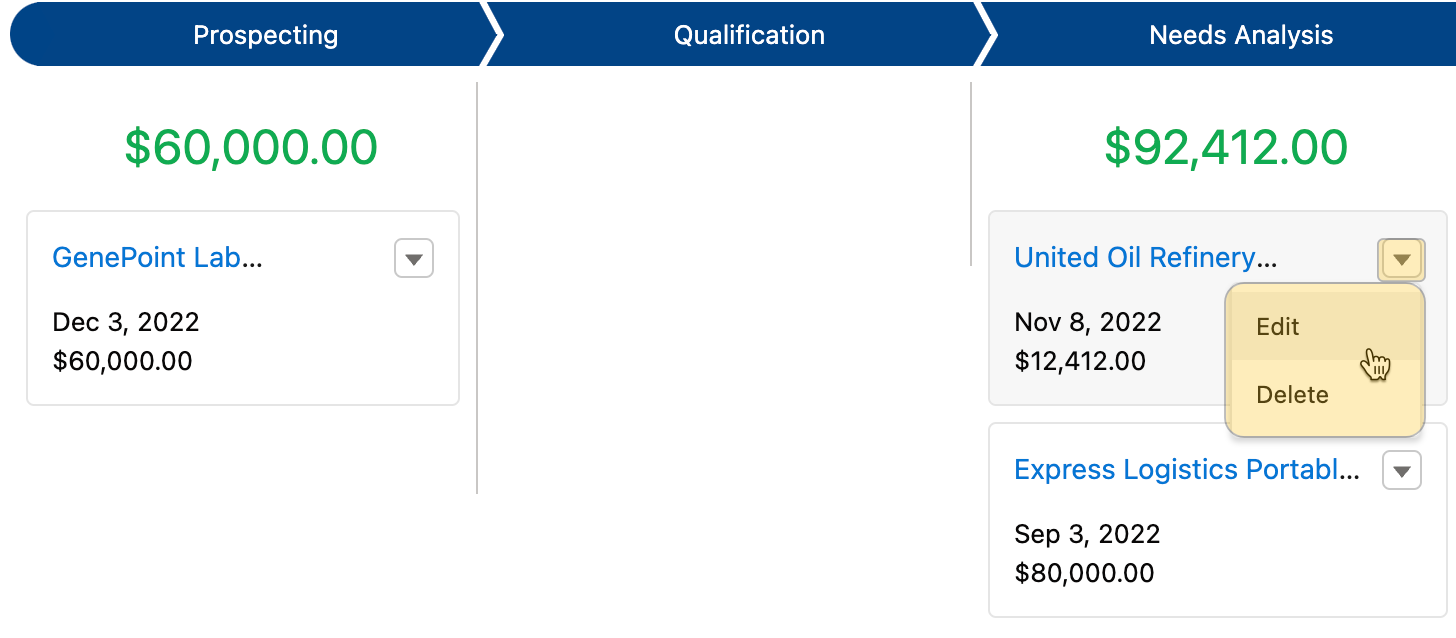1456x638 pixels.
Task: Open the Express Logistics Portable opportunity link
Action: point(1187,470)
